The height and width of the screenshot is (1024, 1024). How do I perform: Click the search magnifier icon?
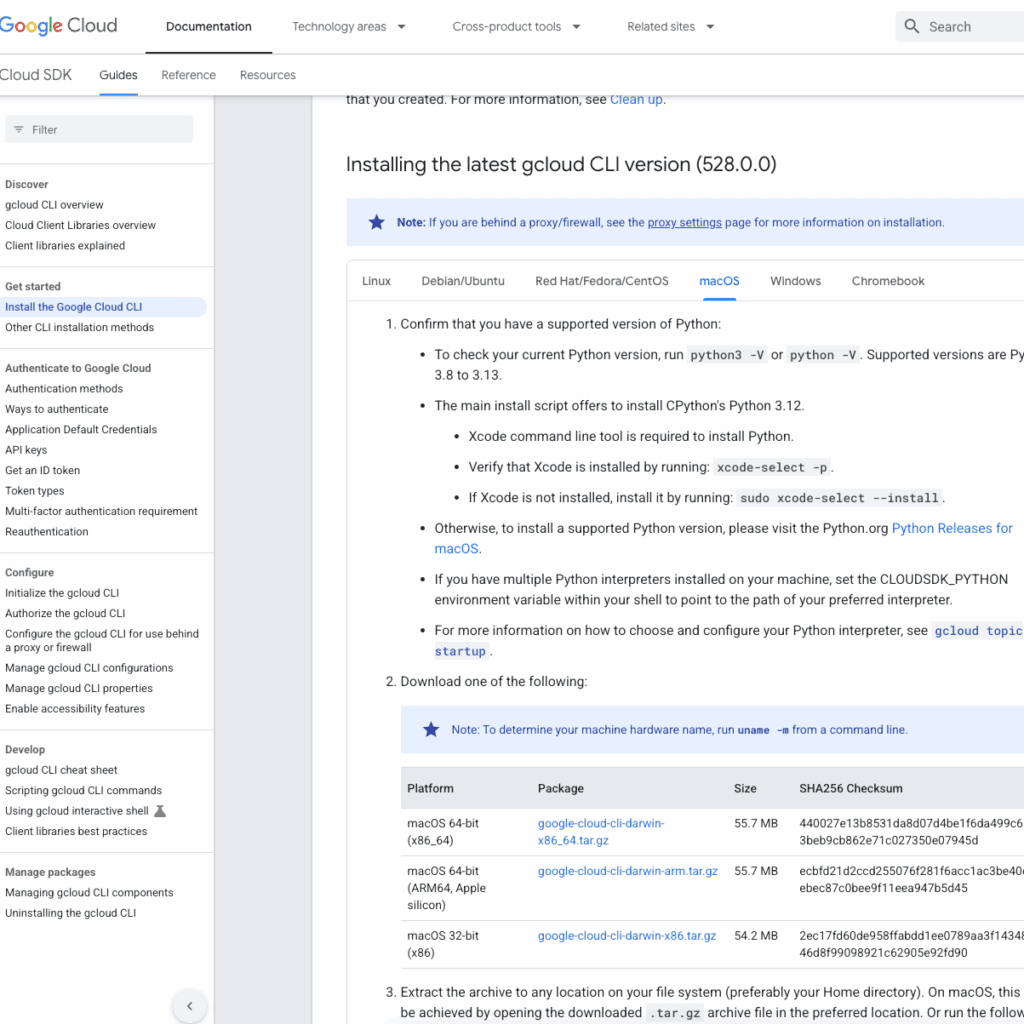(912, 26)
